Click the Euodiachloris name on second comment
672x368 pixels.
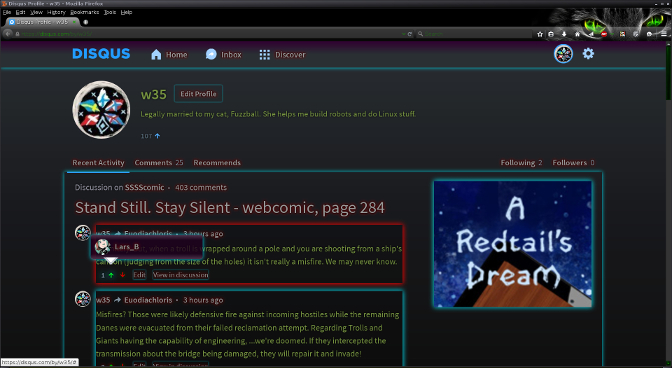coord(148,300)
